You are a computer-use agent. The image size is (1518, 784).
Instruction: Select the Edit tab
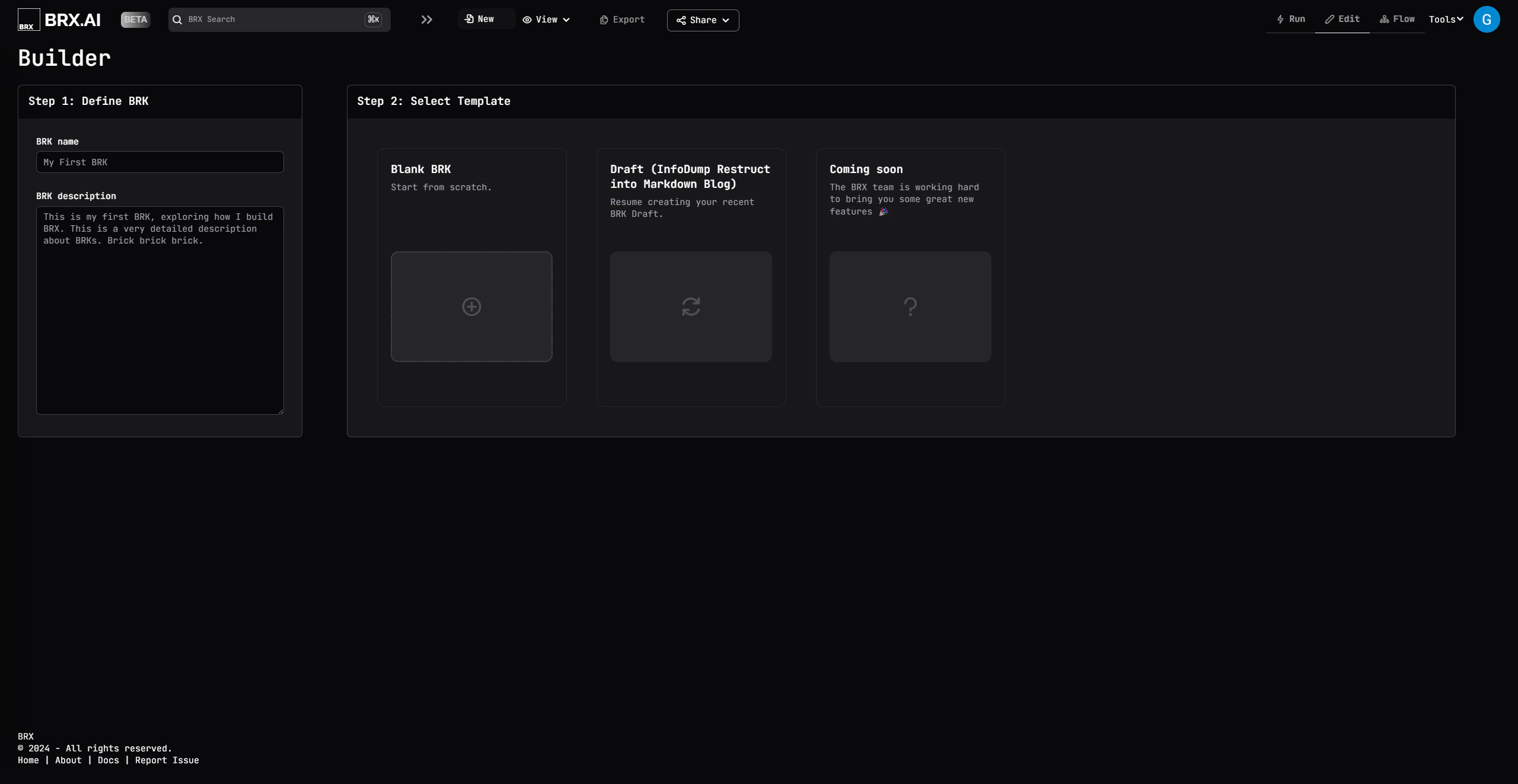(1342, 19)
